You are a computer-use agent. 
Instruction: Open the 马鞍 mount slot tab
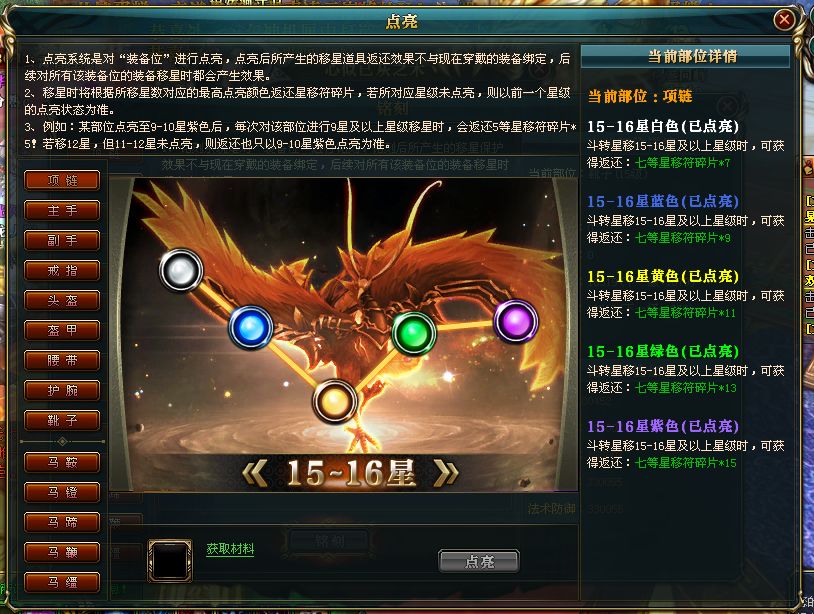click(x=62, y=462)
